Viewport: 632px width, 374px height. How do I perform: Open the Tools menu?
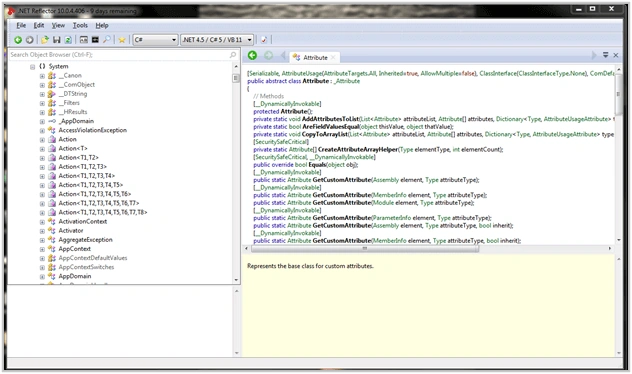tap(80, 25)
